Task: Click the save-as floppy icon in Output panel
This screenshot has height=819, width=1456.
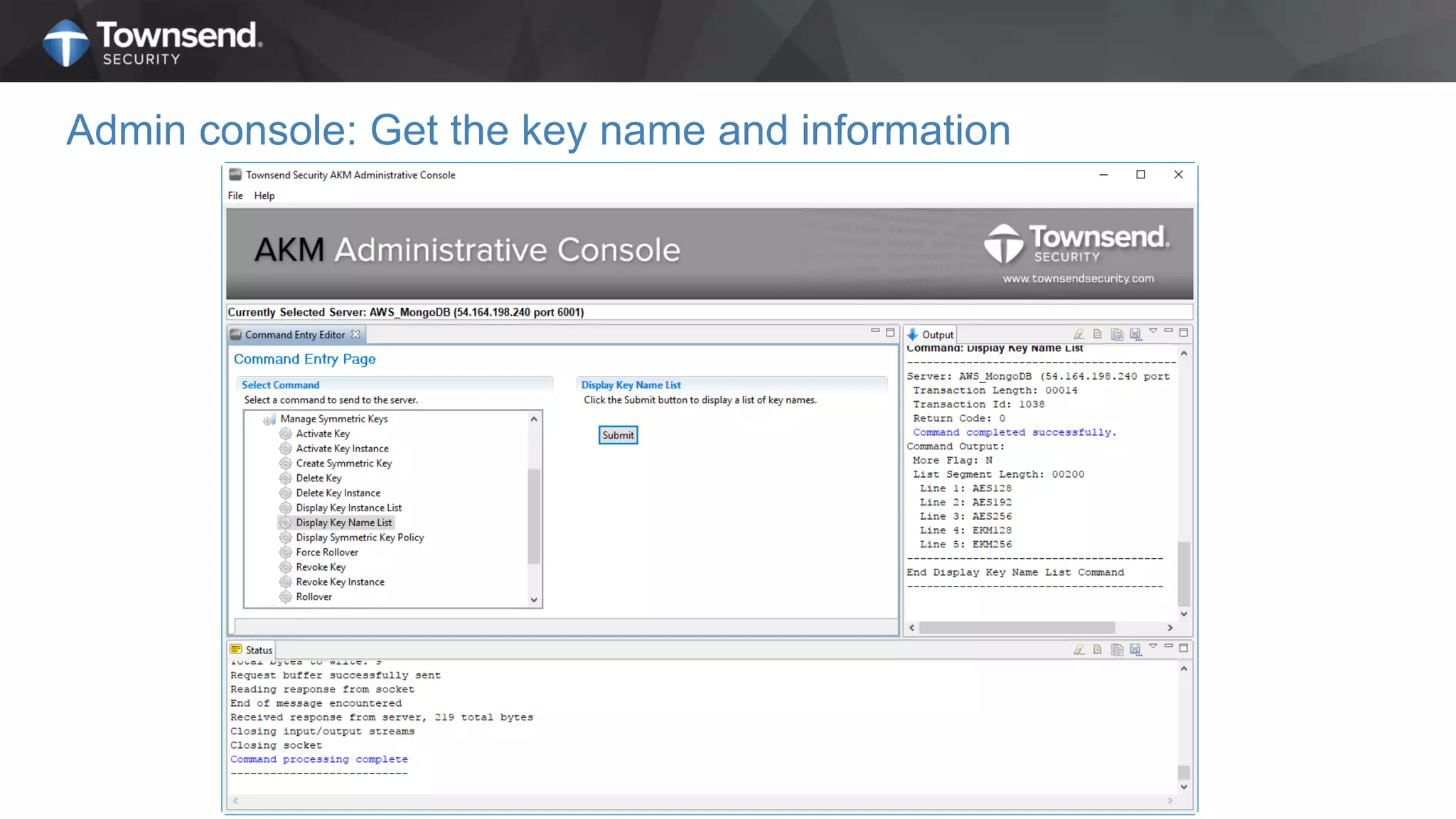Action: point(1135,334)
